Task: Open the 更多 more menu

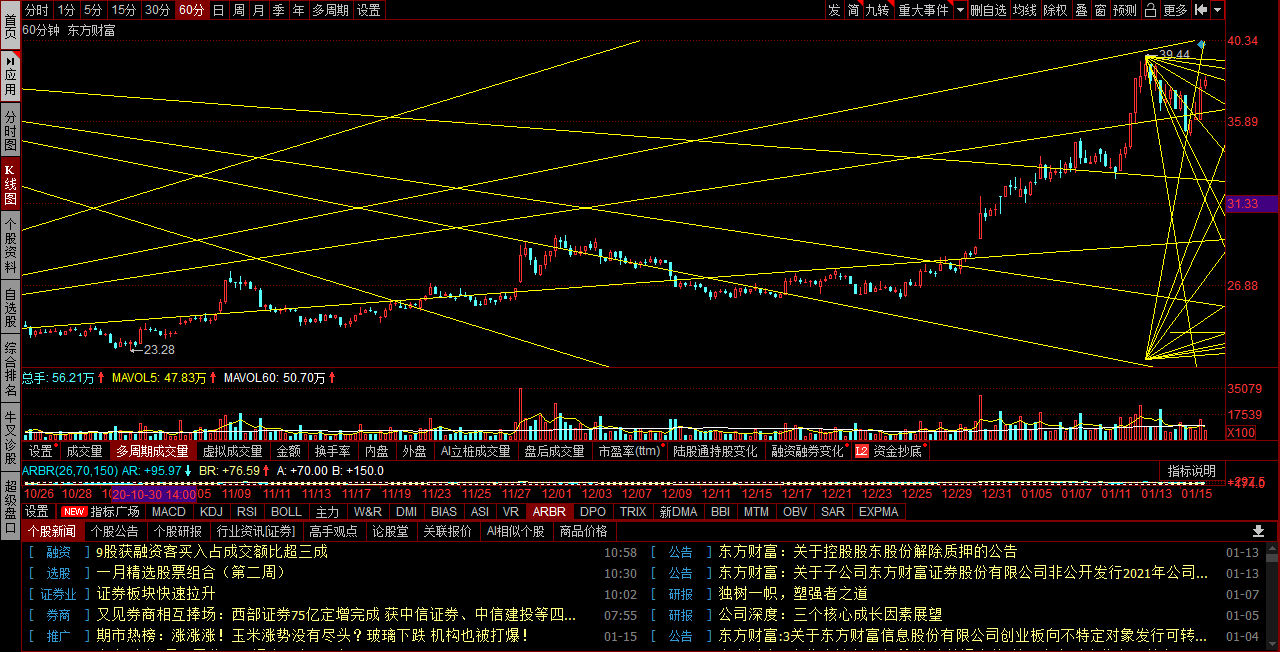Action: [x=1176, y=10]
